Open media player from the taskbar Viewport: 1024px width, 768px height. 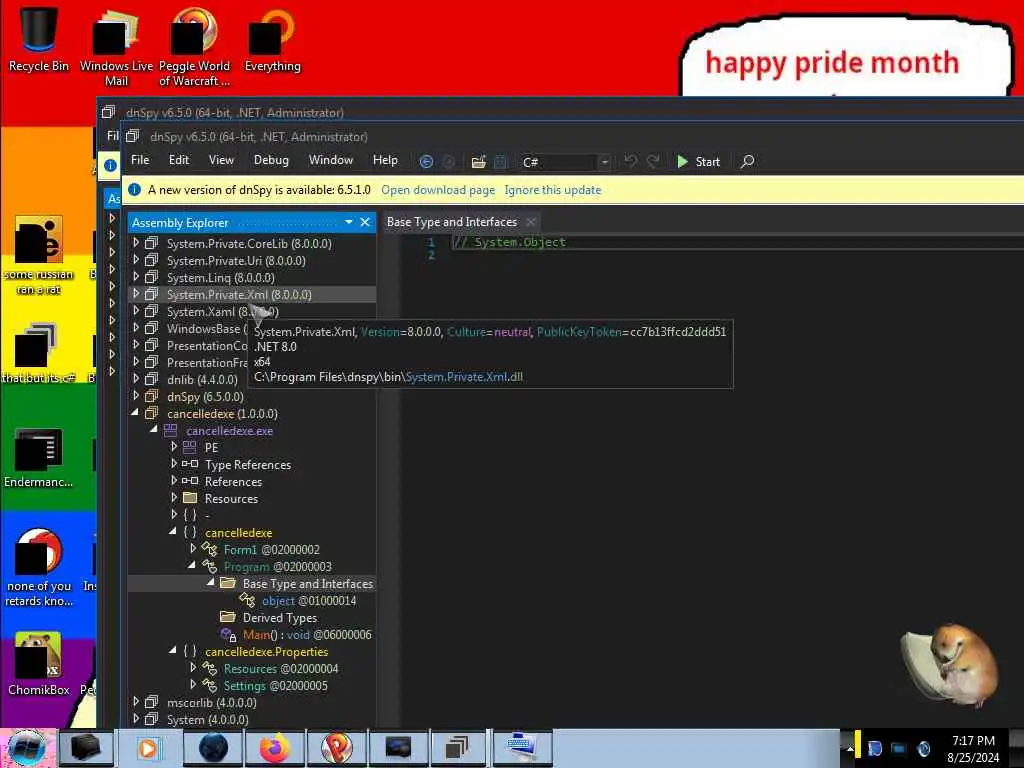pyautogui.click(x=148, y=748)
